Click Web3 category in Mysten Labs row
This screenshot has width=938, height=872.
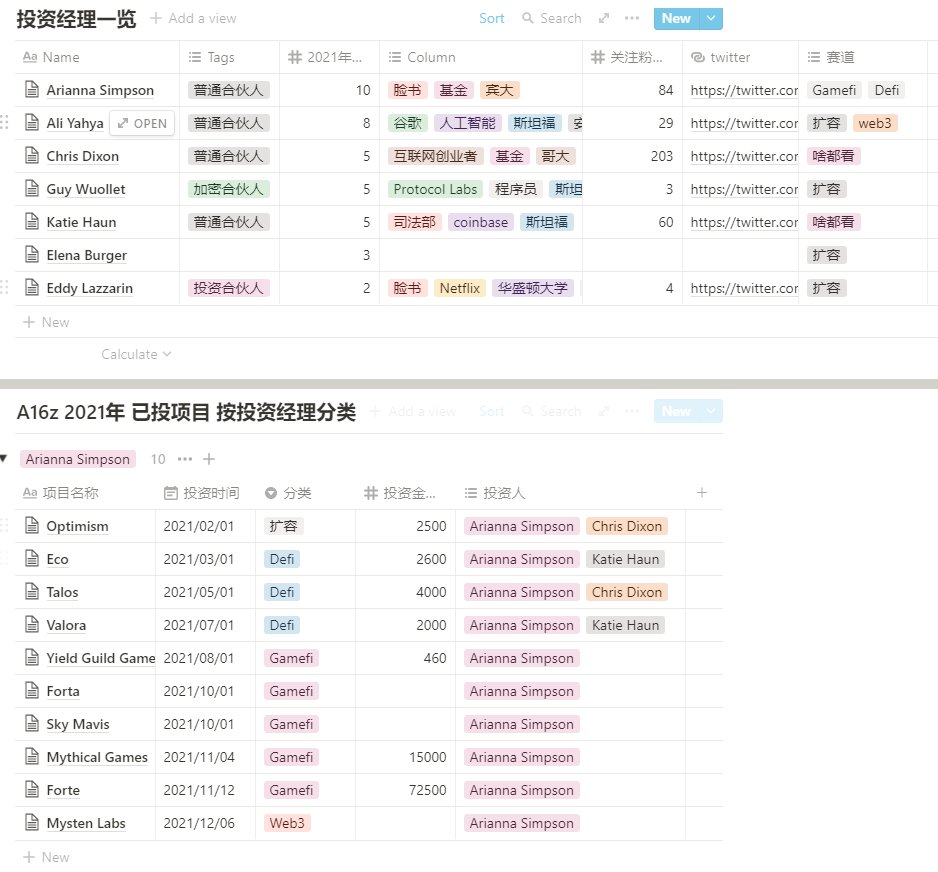point(287,822)
